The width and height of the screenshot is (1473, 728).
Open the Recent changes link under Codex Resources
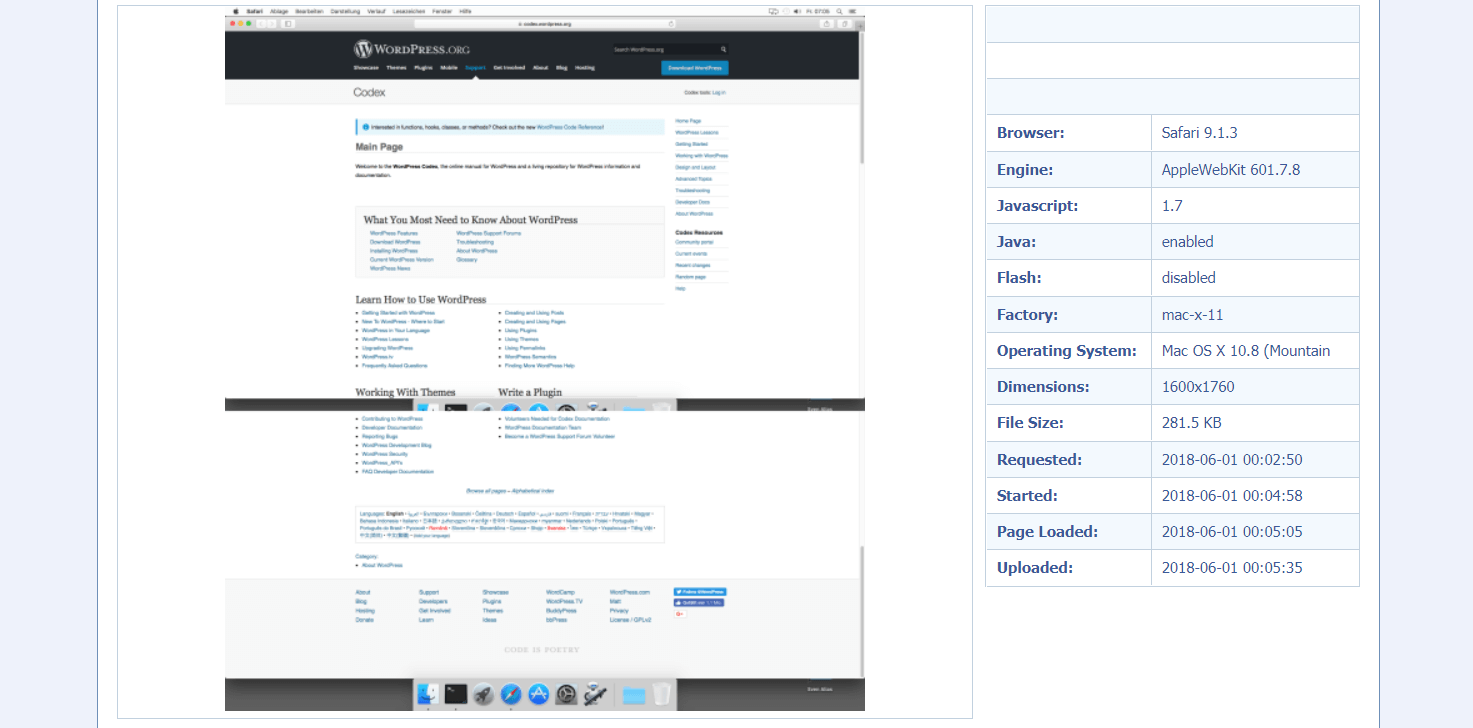click(693, 265)
